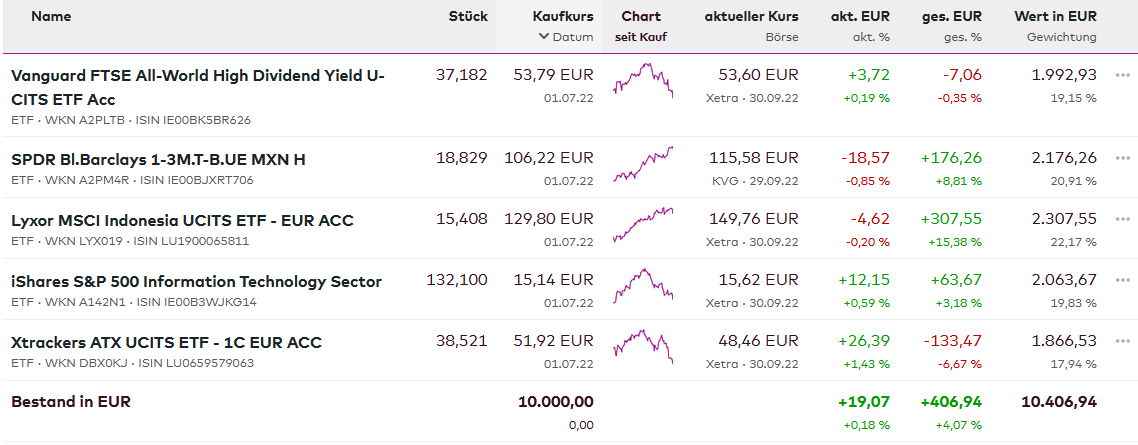Image resolution: width=1138 pixels, height=445 pixels.
Task: Open Xtrackers ATX UCITS ETF link
Action: (x=166, y=342)
